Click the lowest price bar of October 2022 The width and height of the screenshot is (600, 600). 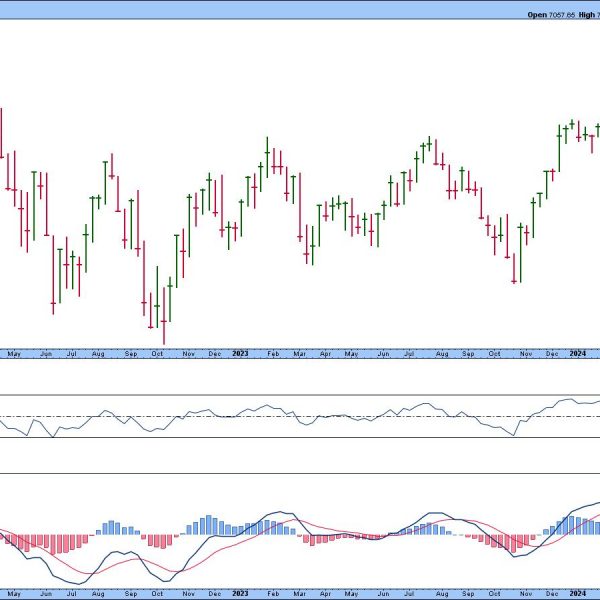[x=164, y=316]
